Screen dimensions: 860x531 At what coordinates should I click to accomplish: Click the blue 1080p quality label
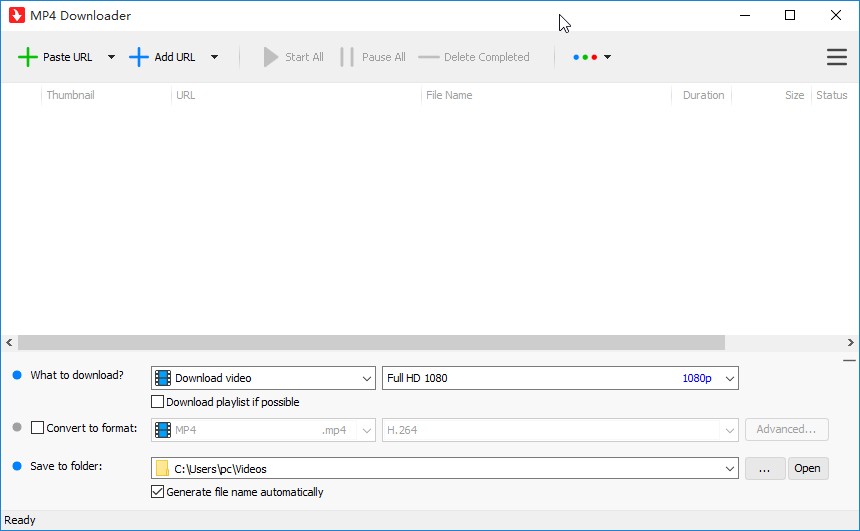pyautogui.click(x=697, y=378)
